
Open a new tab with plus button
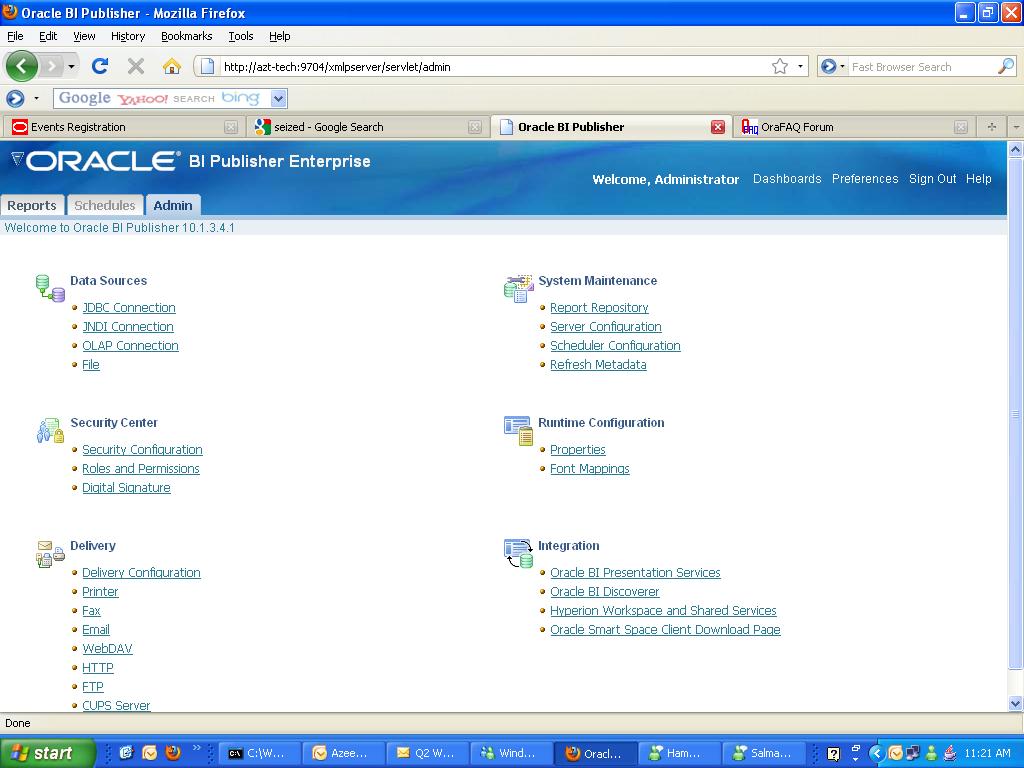pos(991,127)
